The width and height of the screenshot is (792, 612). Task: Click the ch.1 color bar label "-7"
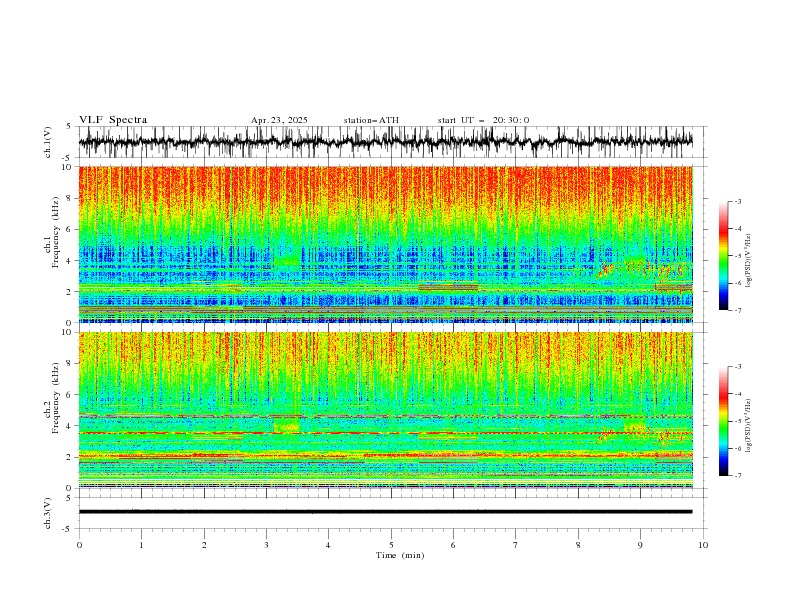pos(738,310)
